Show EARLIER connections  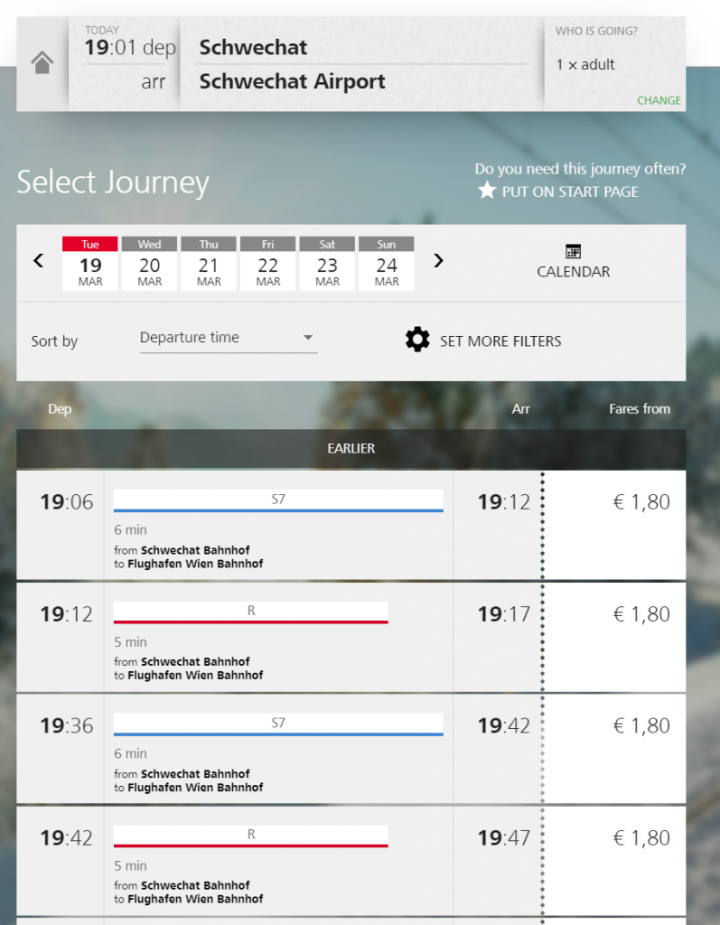[x=351, y=449]
